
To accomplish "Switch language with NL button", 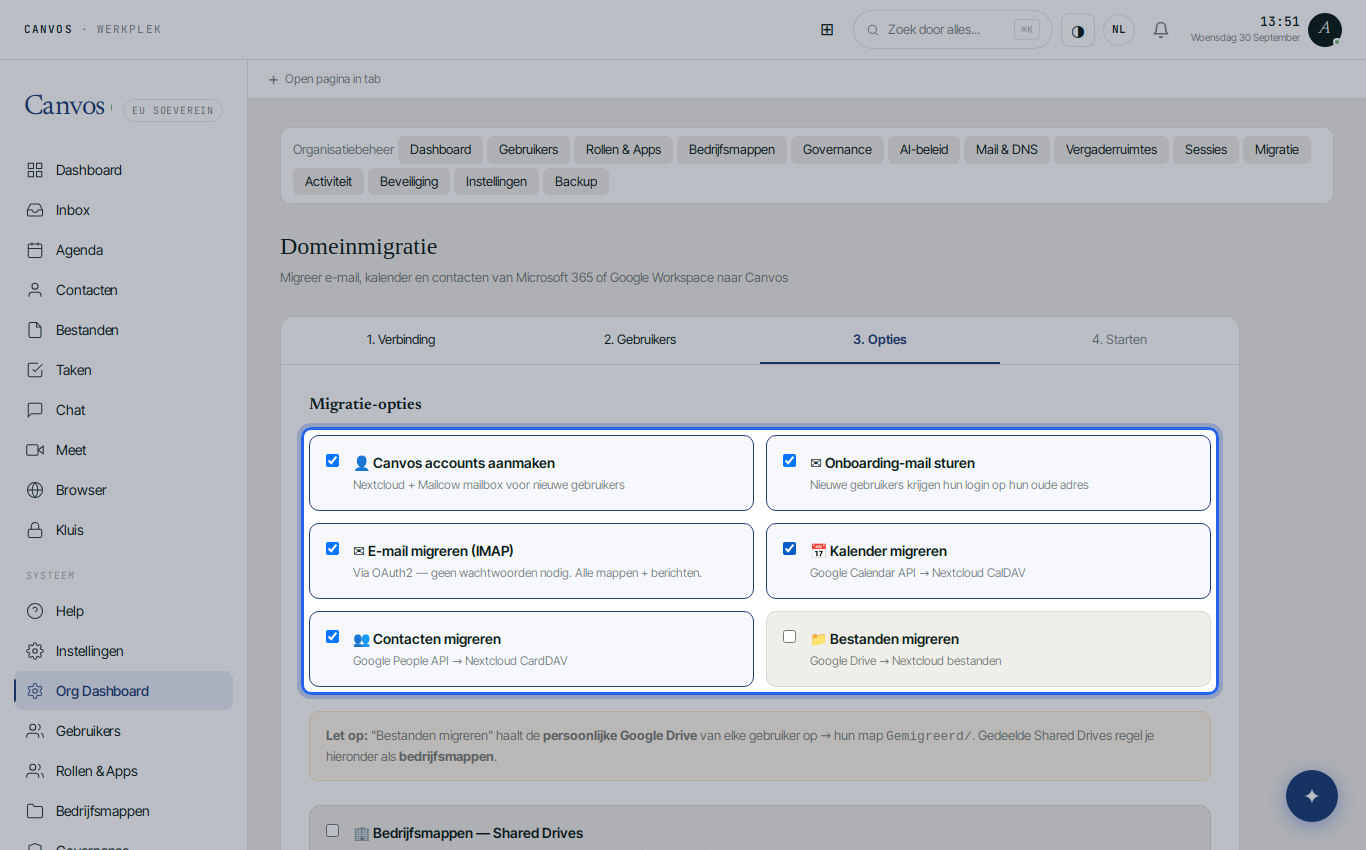I will [1119, 30].
